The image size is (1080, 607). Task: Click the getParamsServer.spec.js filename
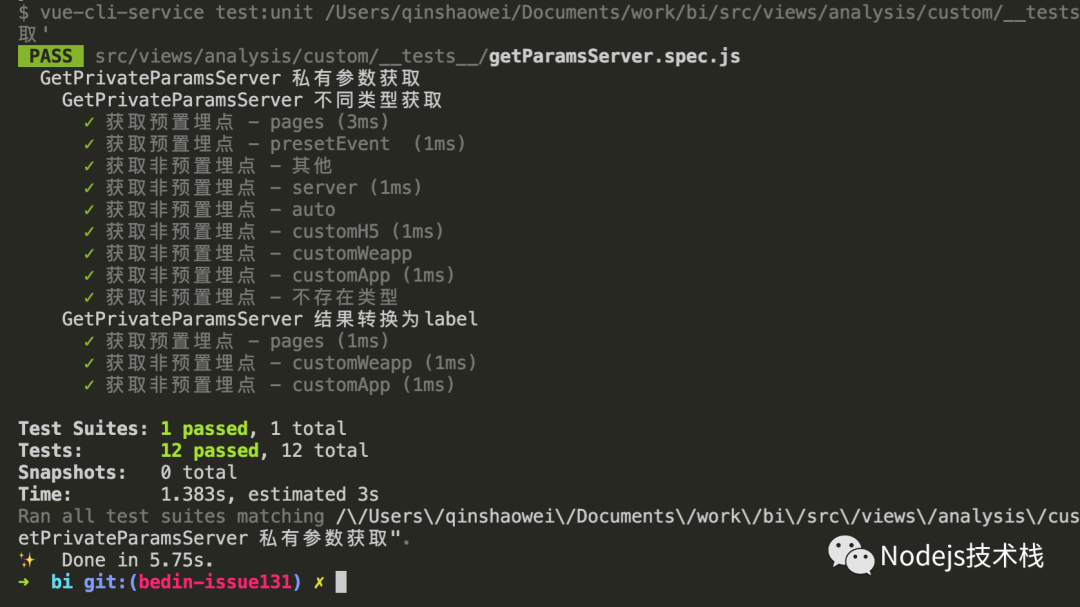pyautogui.click(x=614, y=57)
